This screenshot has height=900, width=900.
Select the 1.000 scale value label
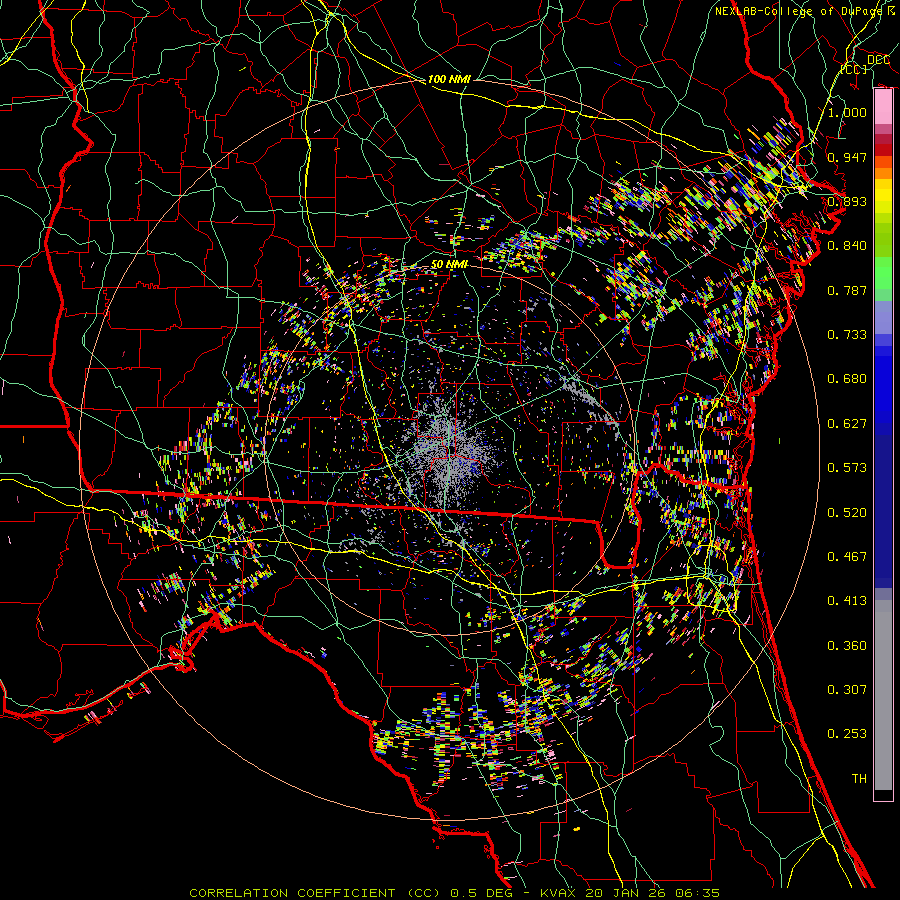click(x=847, y=112)
